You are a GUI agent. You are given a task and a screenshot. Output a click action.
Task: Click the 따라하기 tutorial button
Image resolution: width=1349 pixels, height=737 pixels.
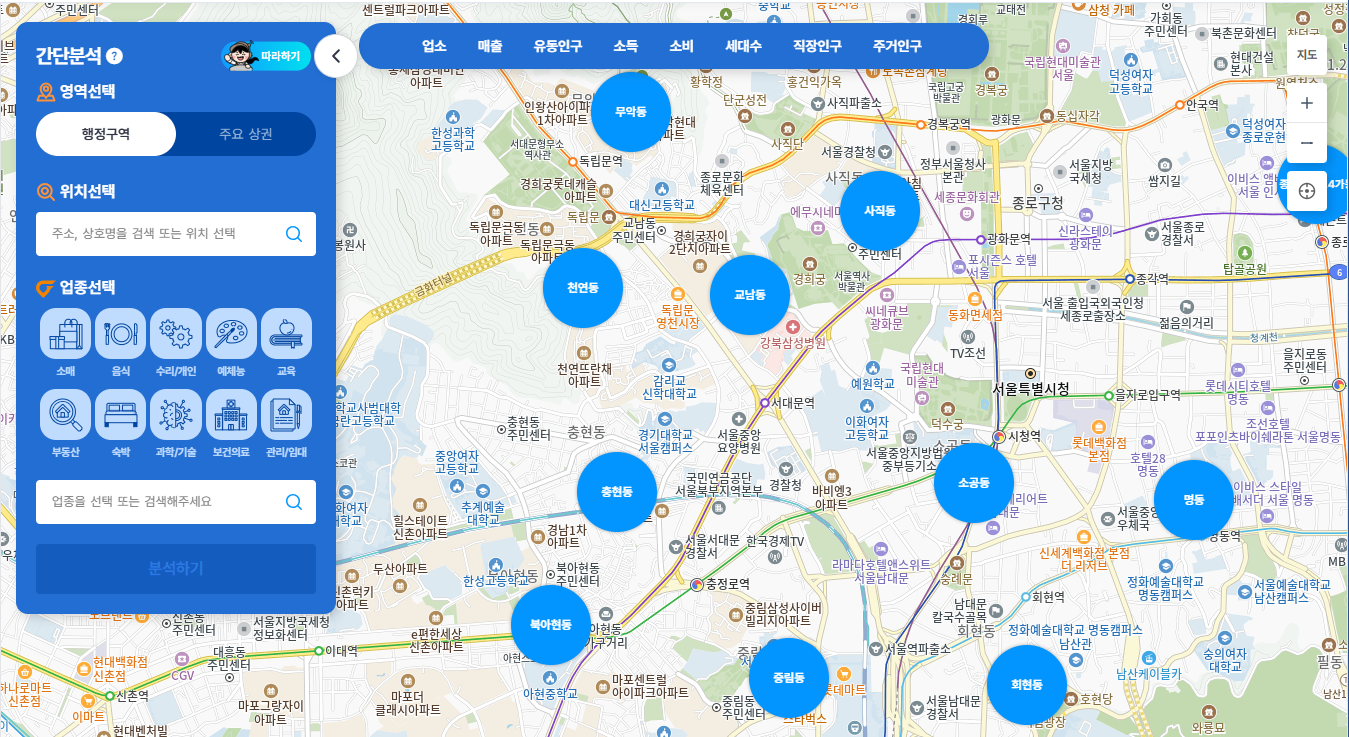266,56
